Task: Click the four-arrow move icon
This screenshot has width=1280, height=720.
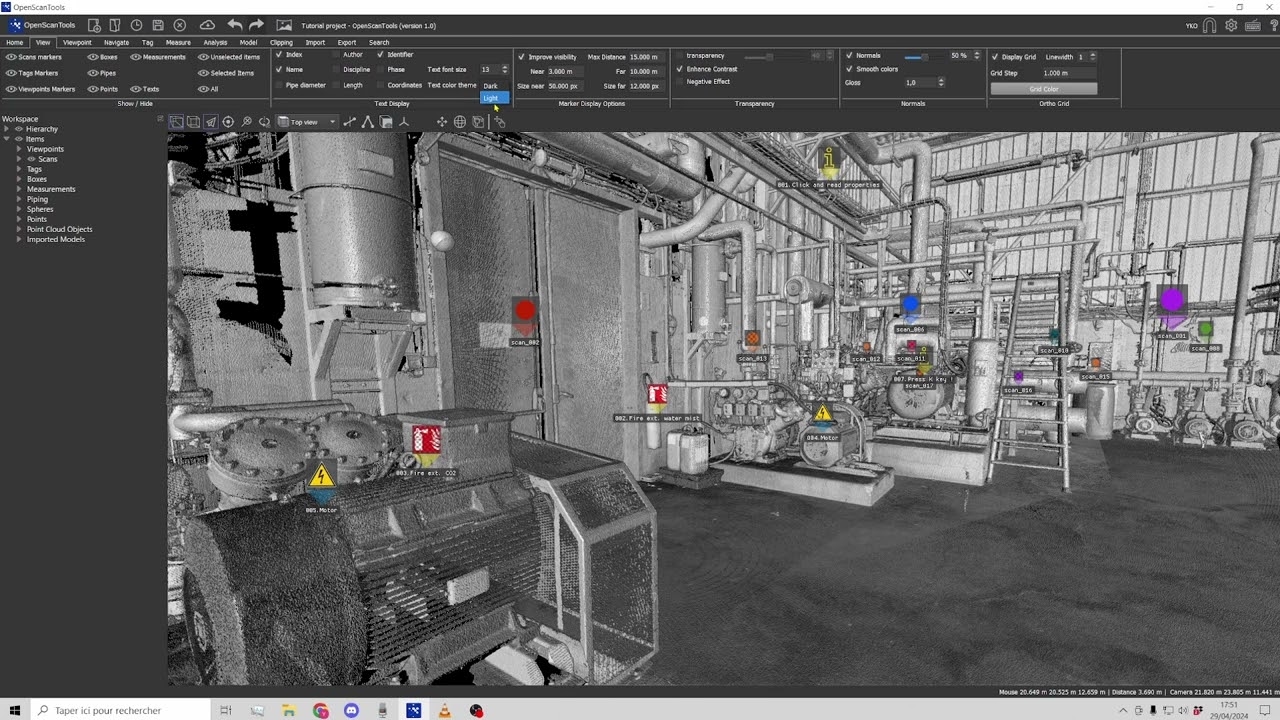Action: point(442,122)
